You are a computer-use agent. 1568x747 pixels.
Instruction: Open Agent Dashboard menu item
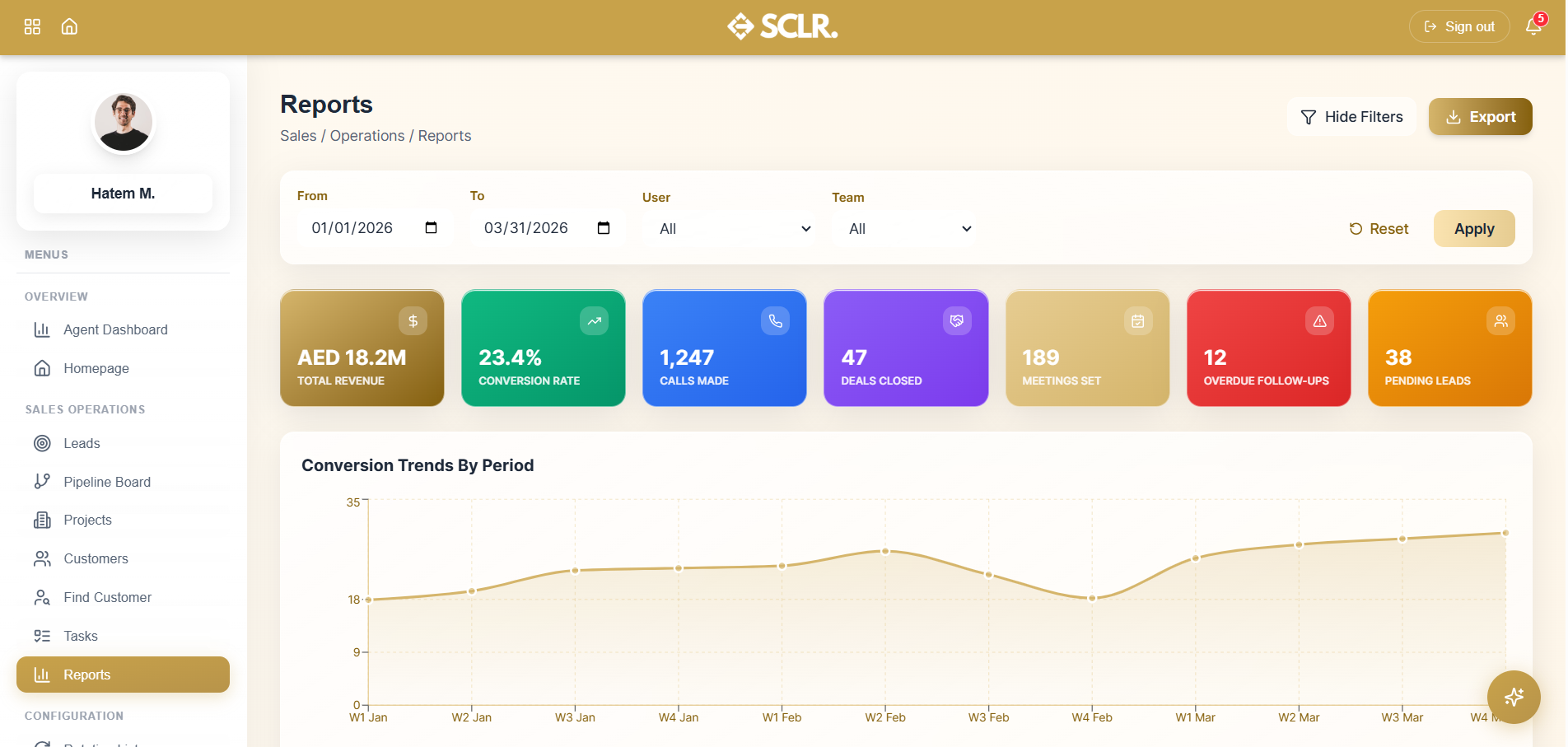tap(123, 329)
